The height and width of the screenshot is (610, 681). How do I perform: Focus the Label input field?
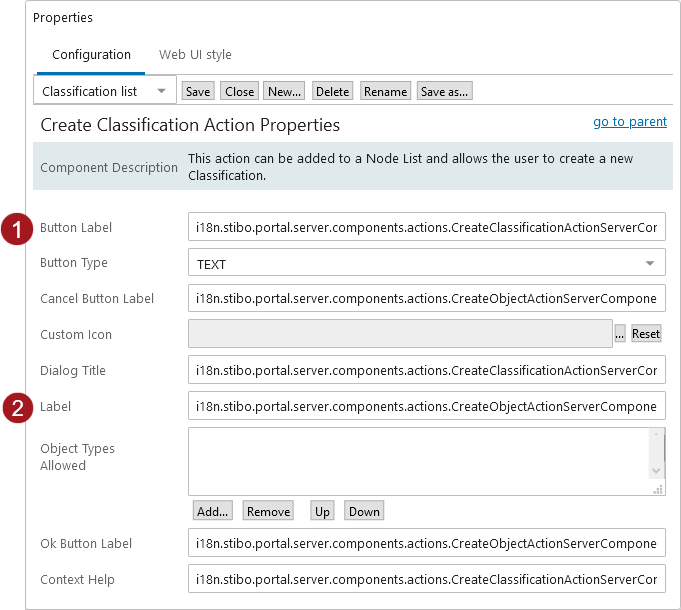[x=426, y=406]
